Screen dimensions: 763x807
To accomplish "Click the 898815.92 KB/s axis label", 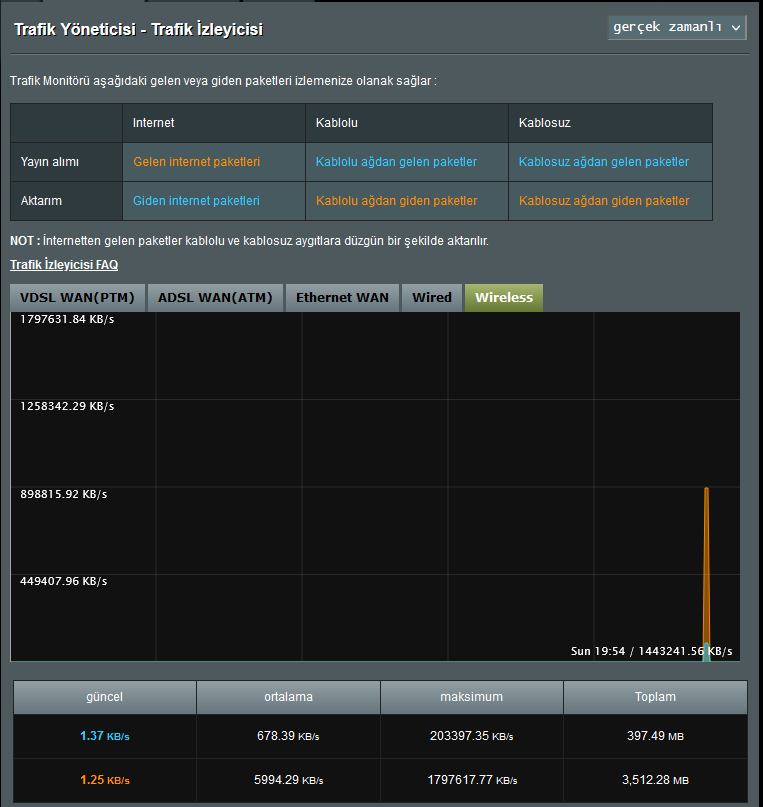I will [x=63, y=494].
